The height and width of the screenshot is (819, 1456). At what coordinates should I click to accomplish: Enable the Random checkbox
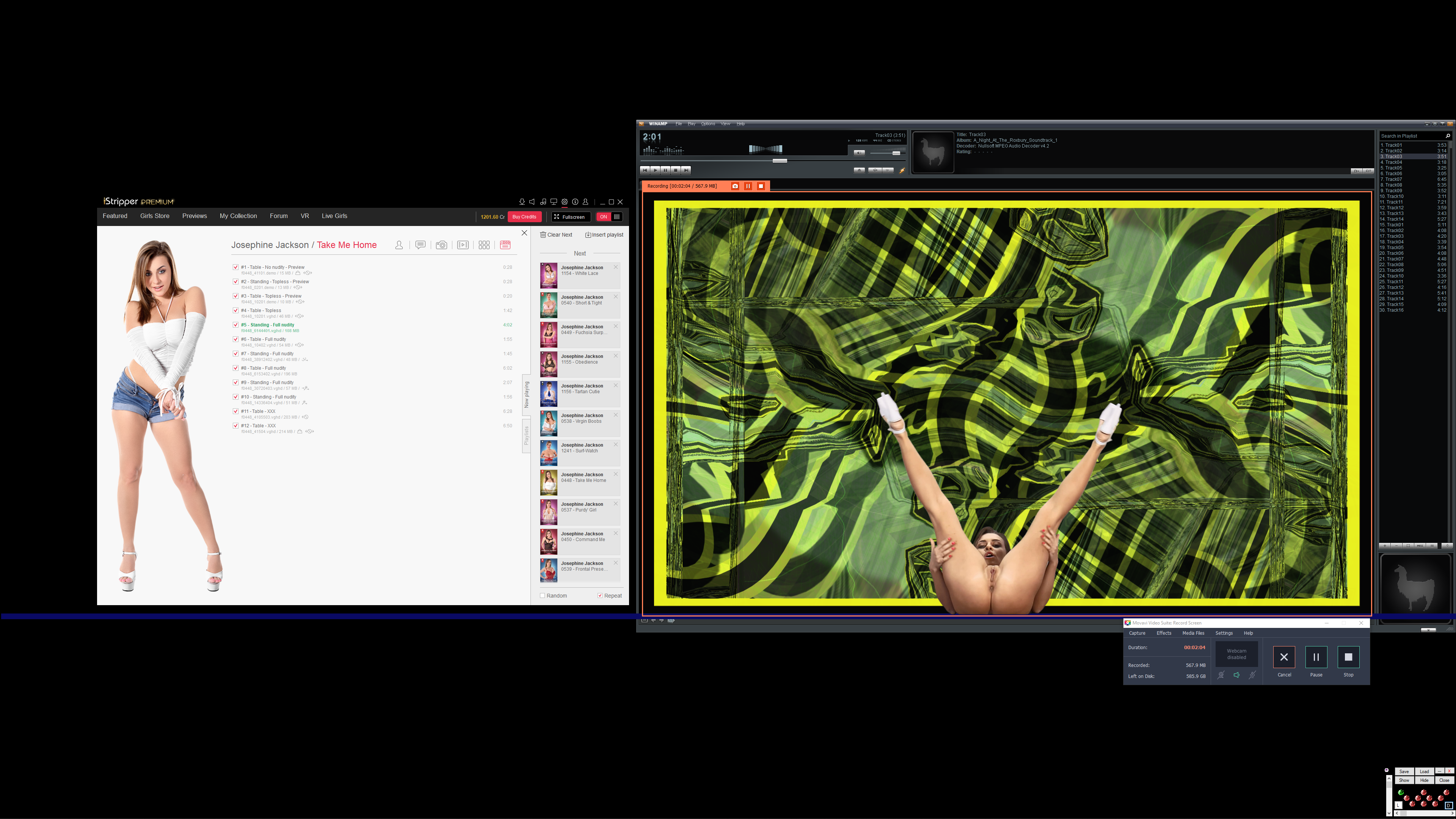[x=543, y=596]
